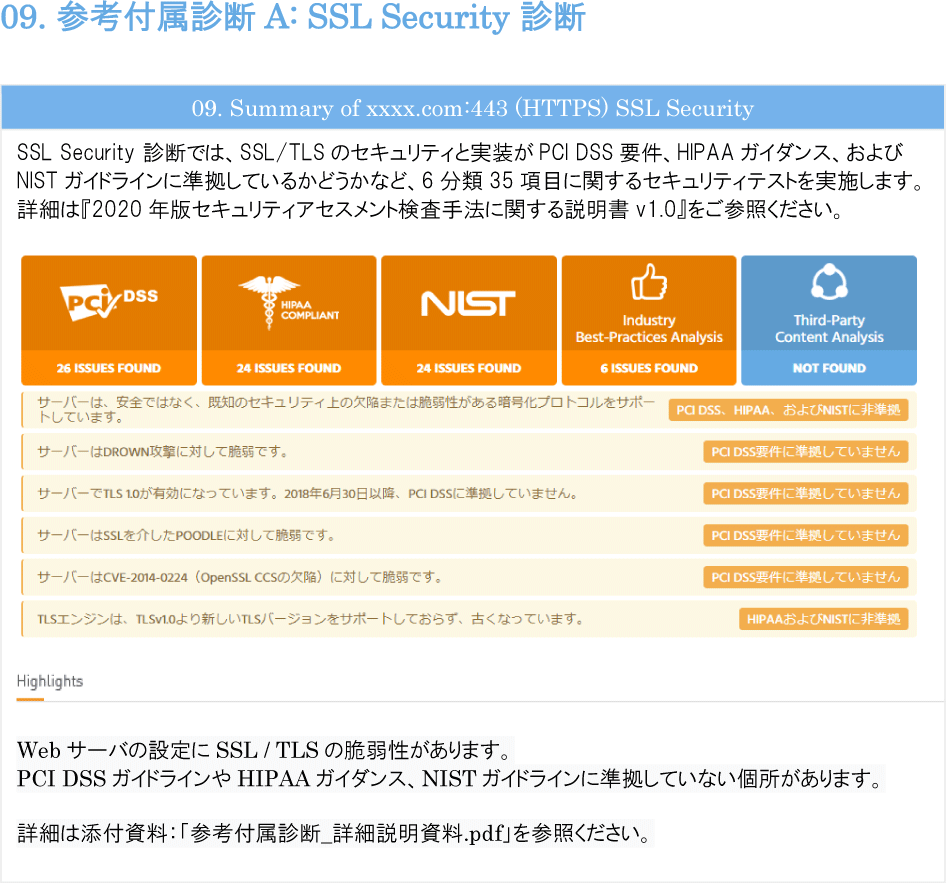Screen dimensions: 946x883
Task: Click the HIPAAおよびNISTに非準拠 badge
Action: click(824, 619)
